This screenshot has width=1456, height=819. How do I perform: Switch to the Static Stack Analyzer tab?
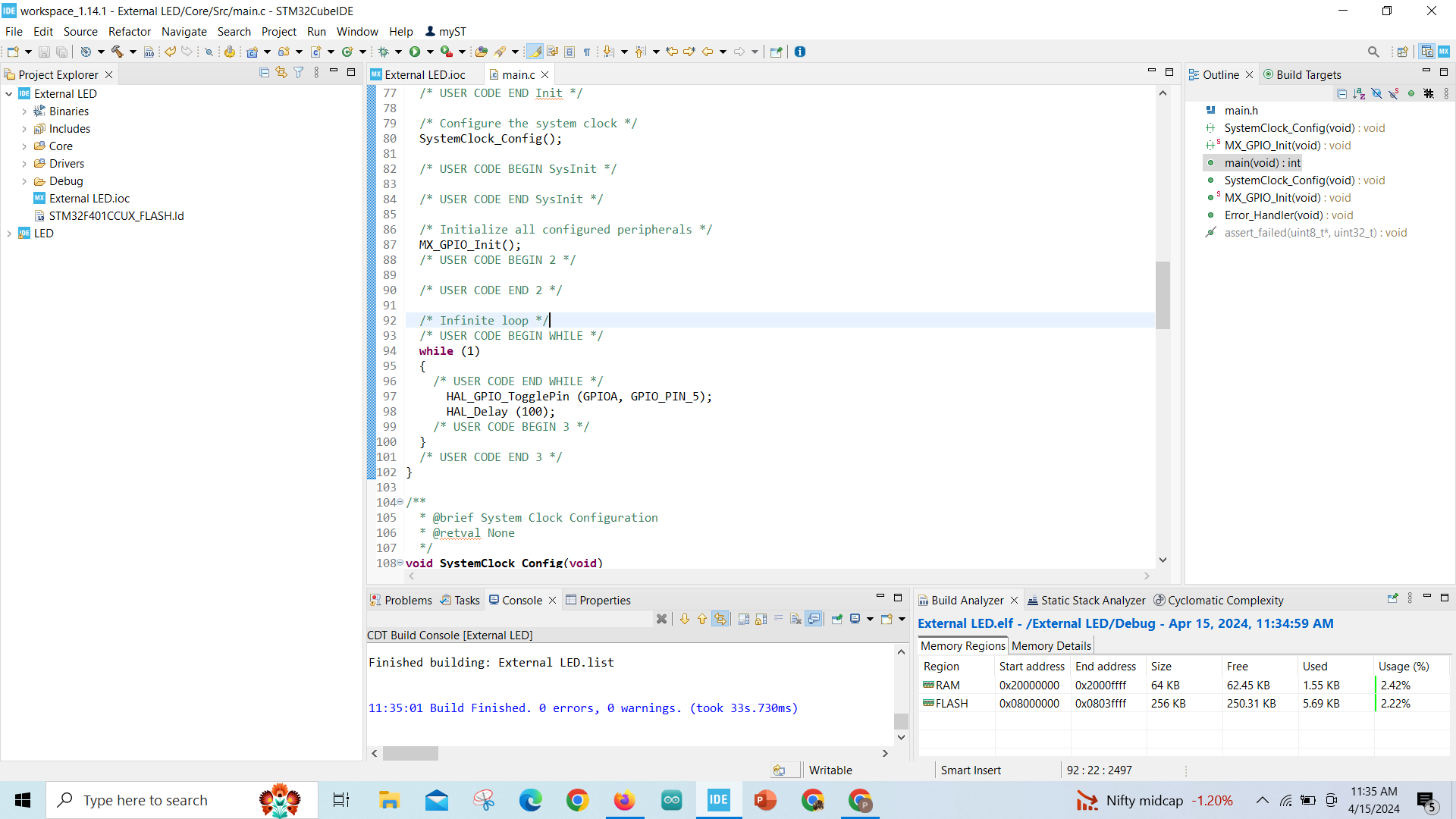point(1086,600)
